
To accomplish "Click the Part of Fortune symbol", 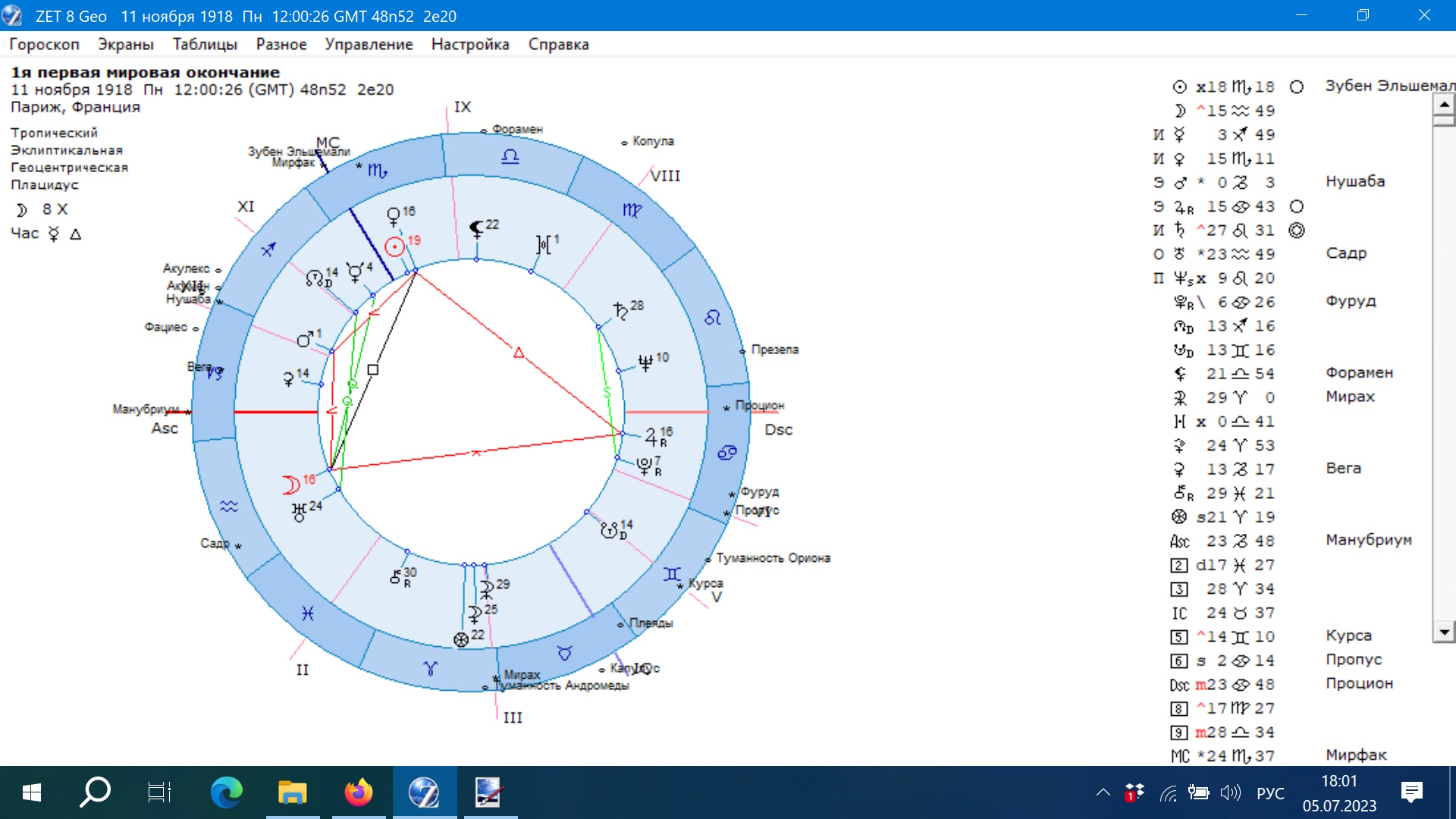I will (x=461, y=639).
